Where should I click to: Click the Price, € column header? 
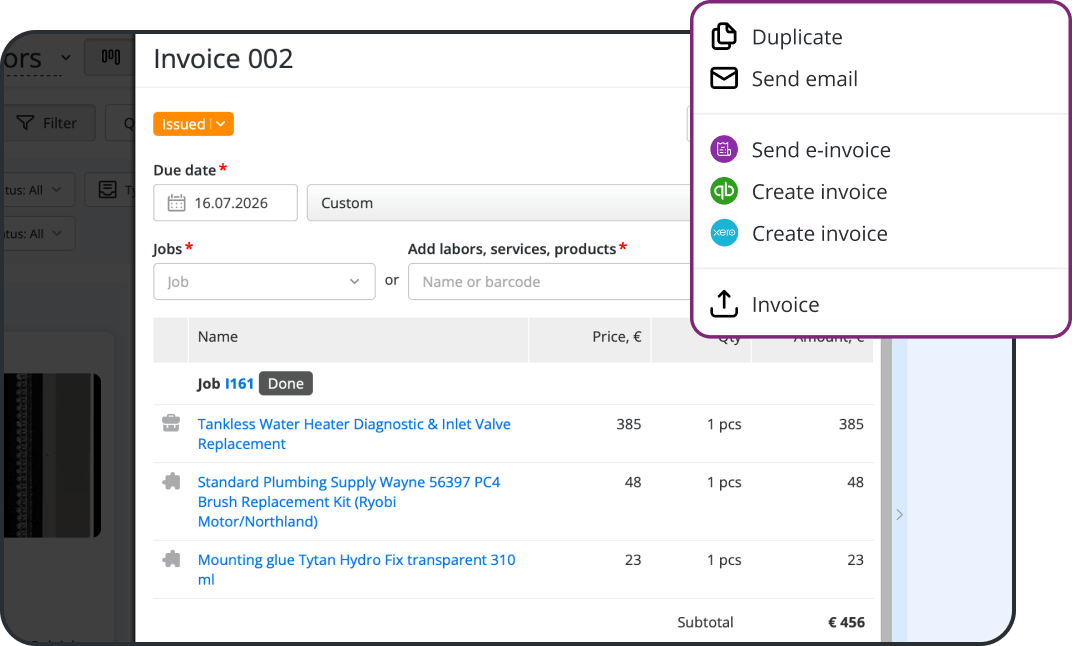pyautogui.click(x=617, y=336)
